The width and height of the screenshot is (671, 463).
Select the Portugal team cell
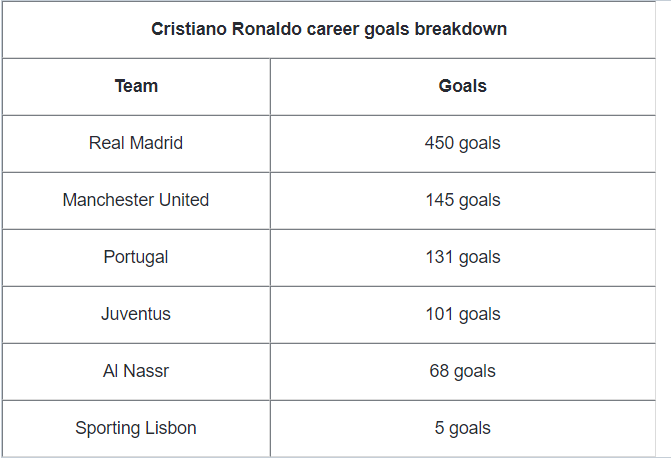(x=136, y=258)
